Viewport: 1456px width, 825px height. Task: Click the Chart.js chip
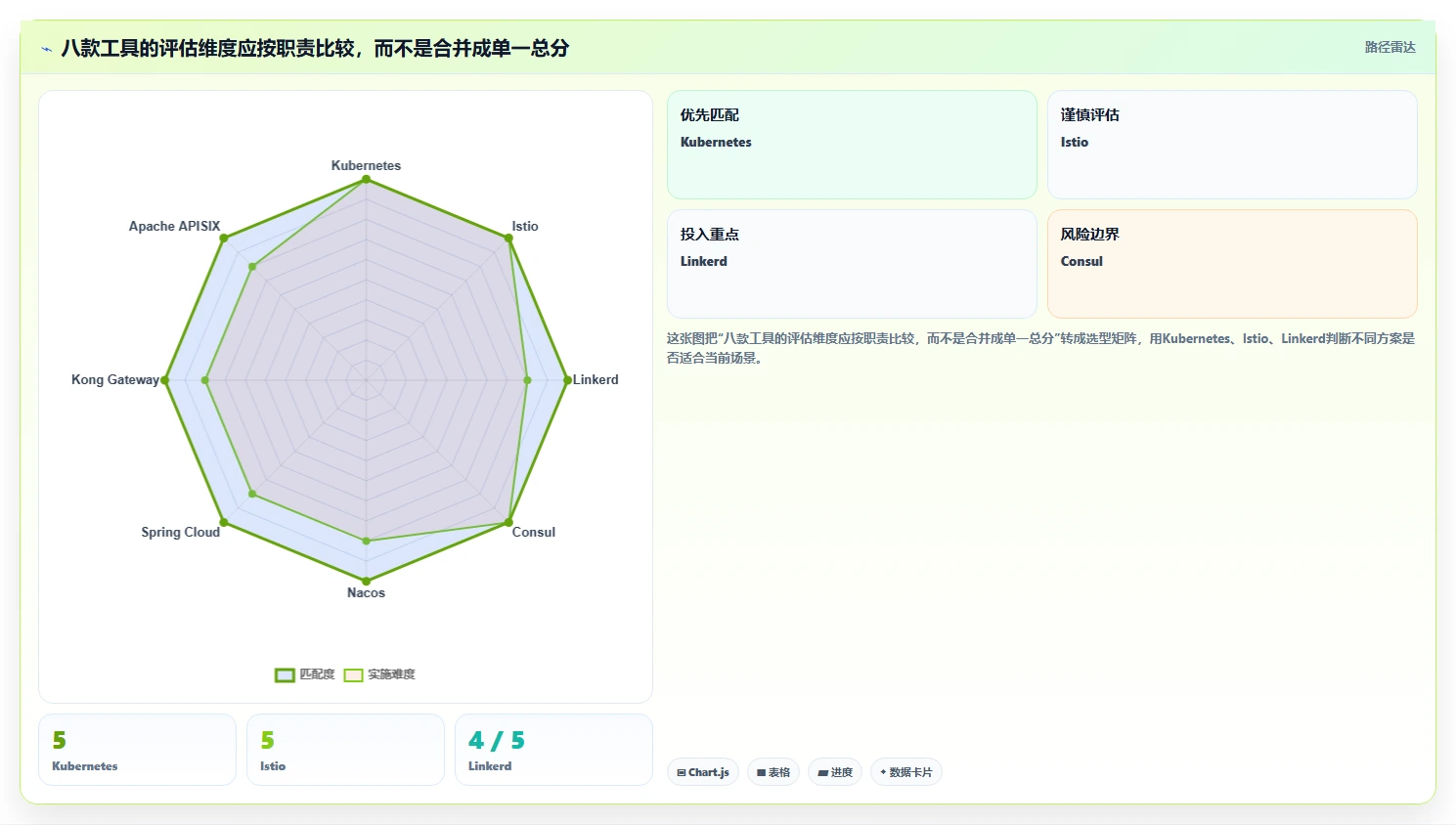(703, 772)
